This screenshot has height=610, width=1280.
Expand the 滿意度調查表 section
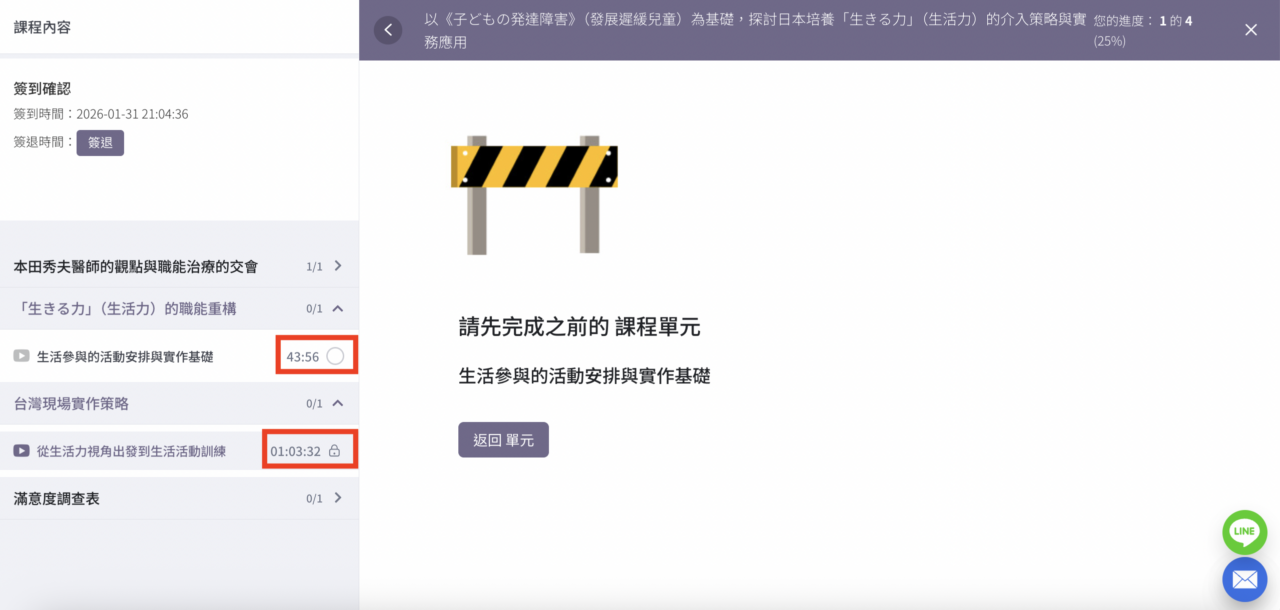click(x=338, y=498)
